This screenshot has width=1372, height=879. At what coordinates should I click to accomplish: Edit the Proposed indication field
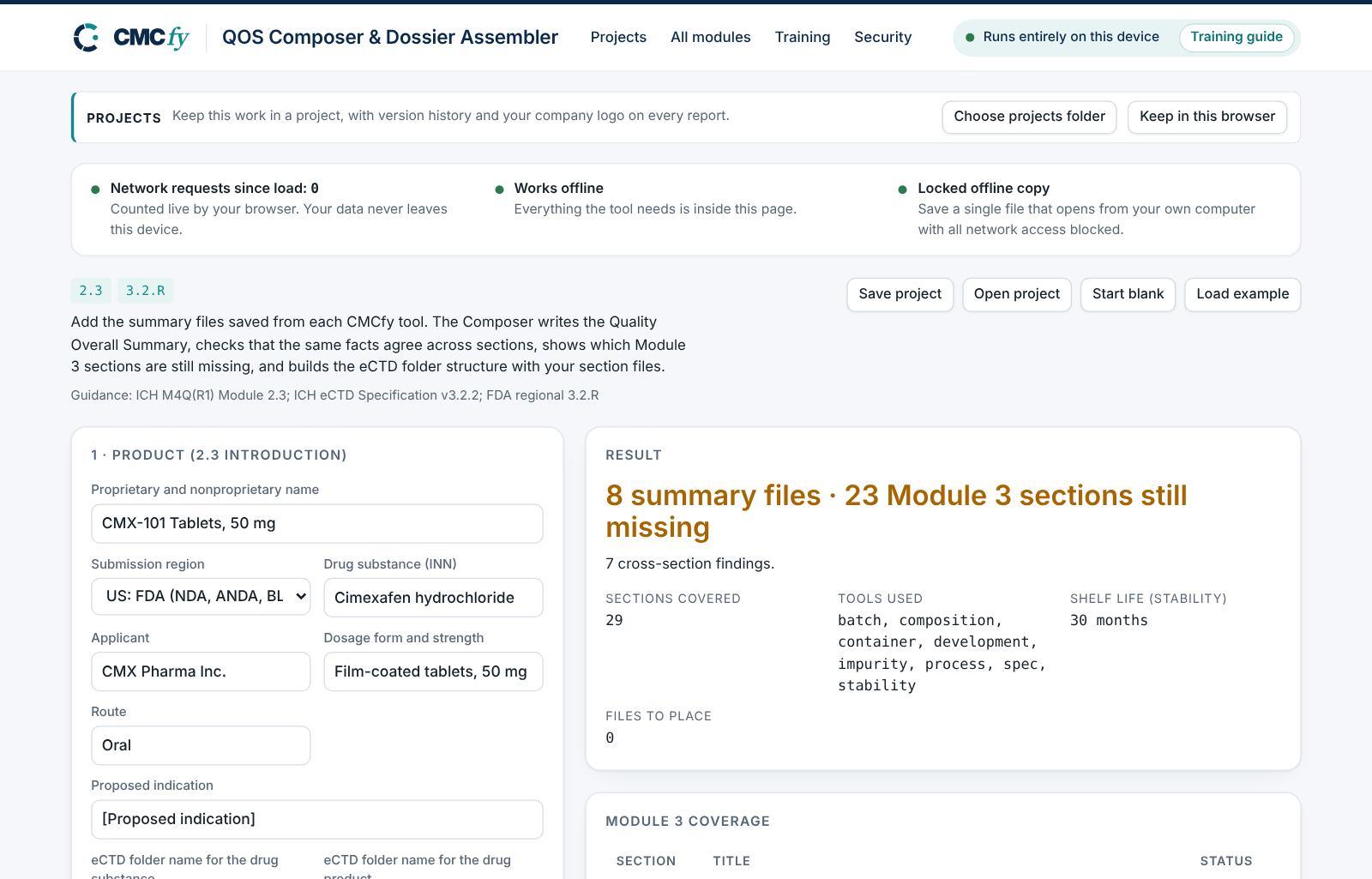tap(317, 819)
